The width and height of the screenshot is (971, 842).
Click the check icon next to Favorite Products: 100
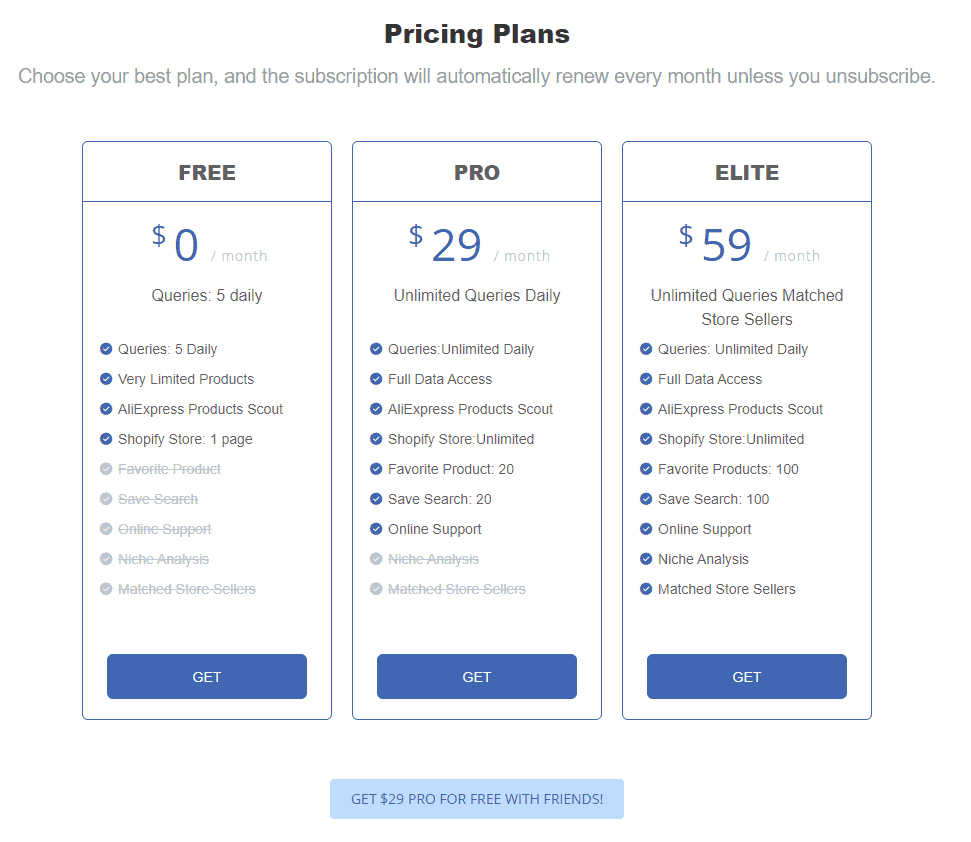[645, 469]
